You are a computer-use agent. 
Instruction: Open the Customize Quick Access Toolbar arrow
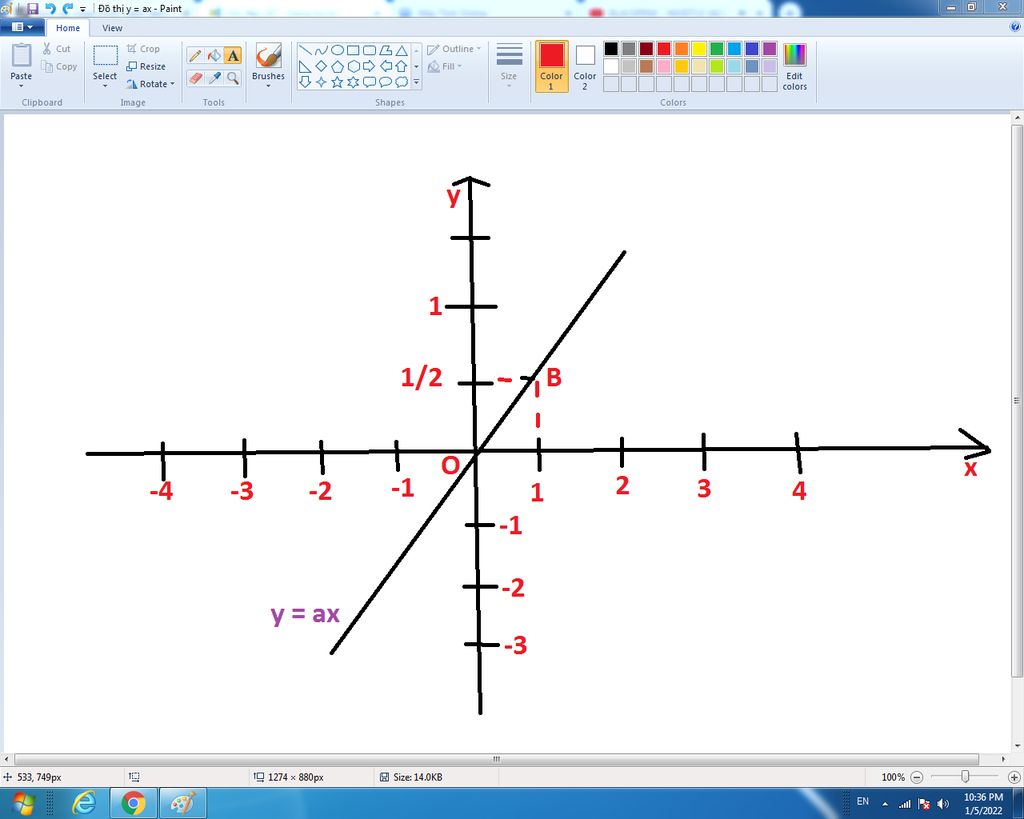pyautogui.click(x=82, y=9)
